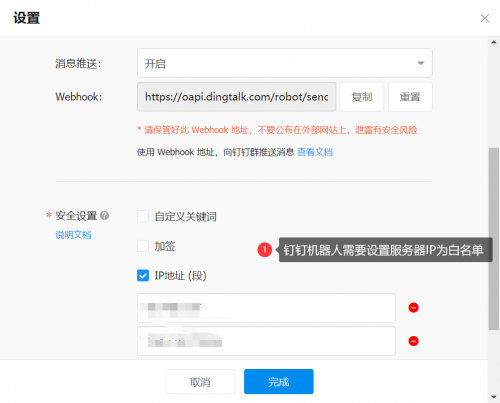The image size is (500, 403).
Task: Click the dialog vertical scrollbar thumb
Action: 494,239
